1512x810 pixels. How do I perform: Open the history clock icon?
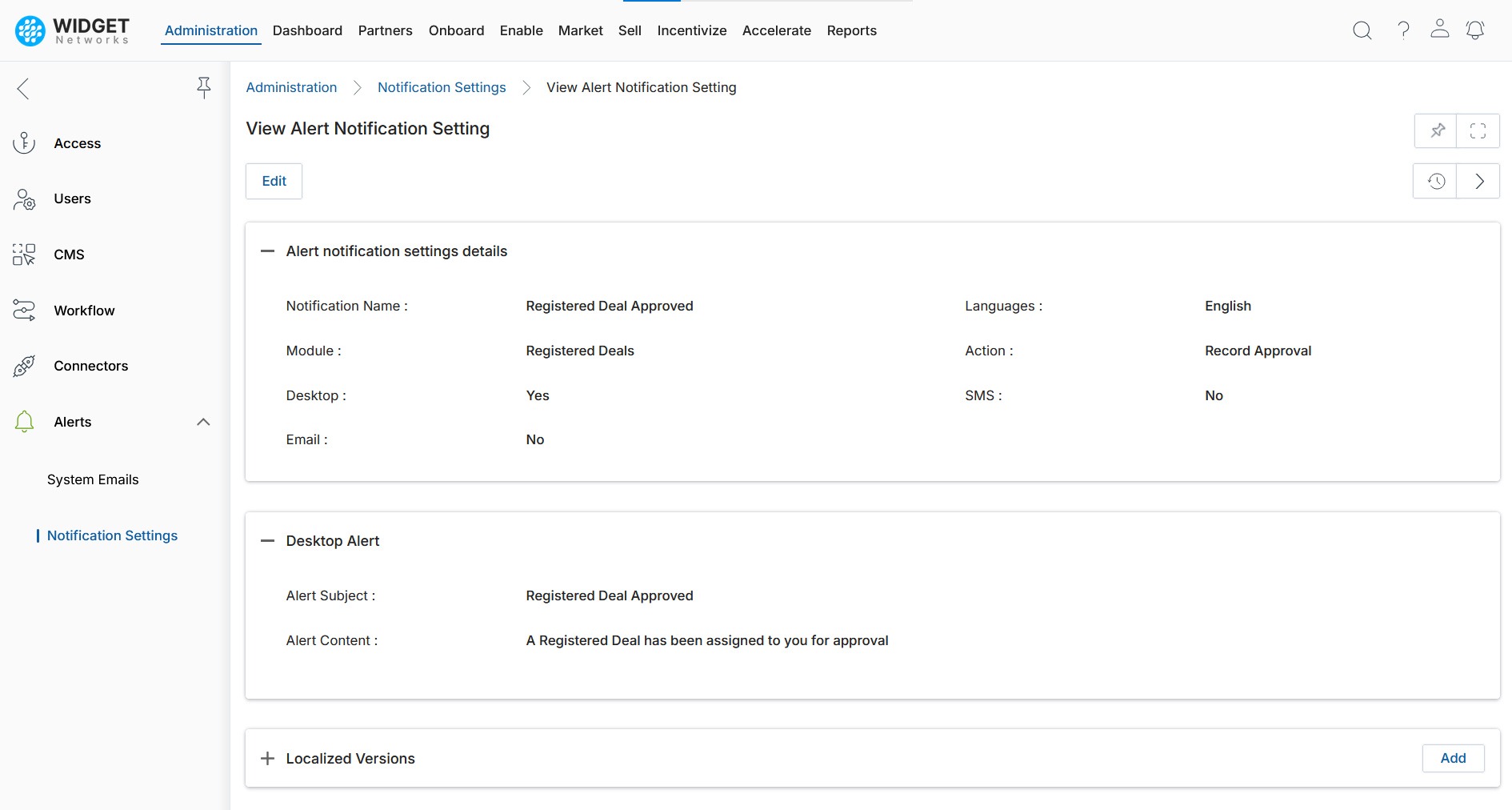tap(1436, 181)
